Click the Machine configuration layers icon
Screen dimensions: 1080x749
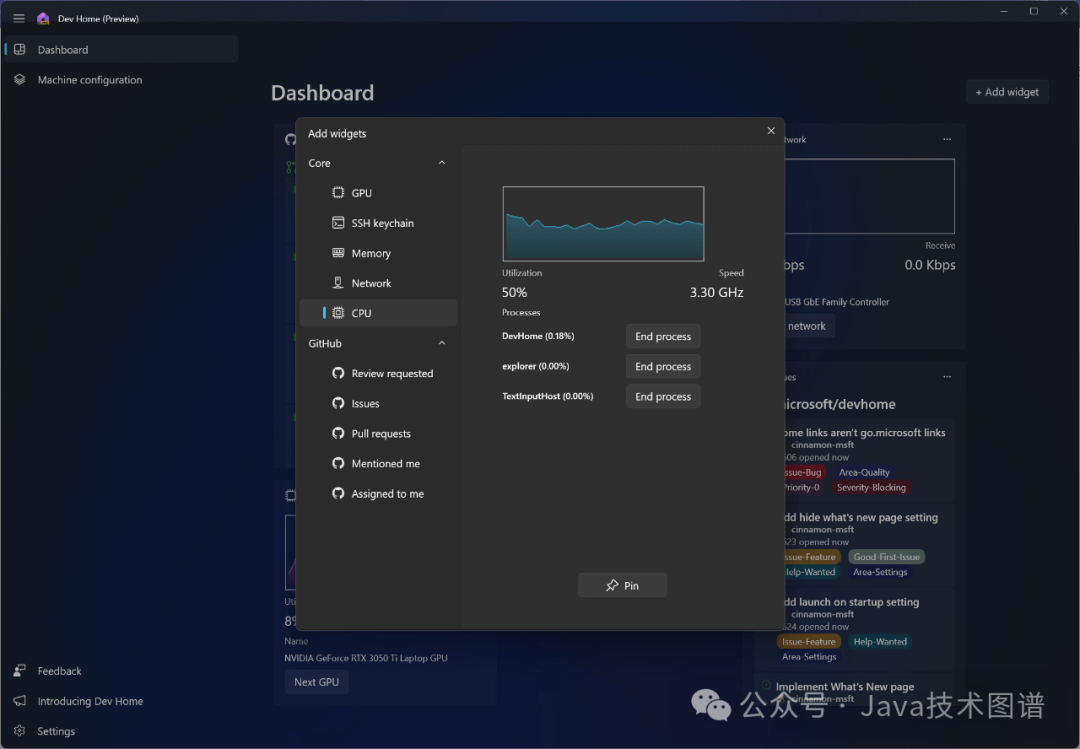(19, 79)
